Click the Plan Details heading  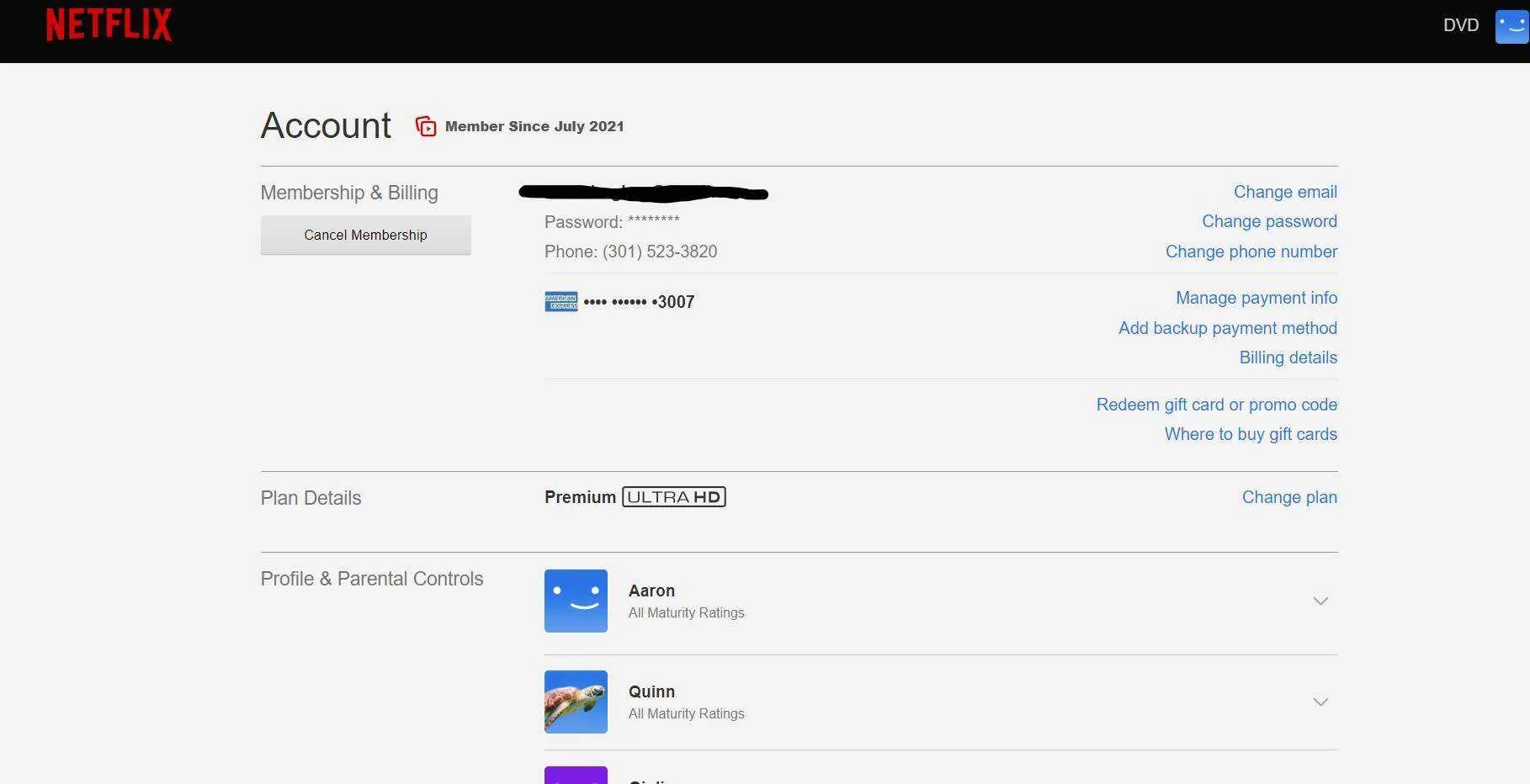pyautogui.click(x=311, y=498)
